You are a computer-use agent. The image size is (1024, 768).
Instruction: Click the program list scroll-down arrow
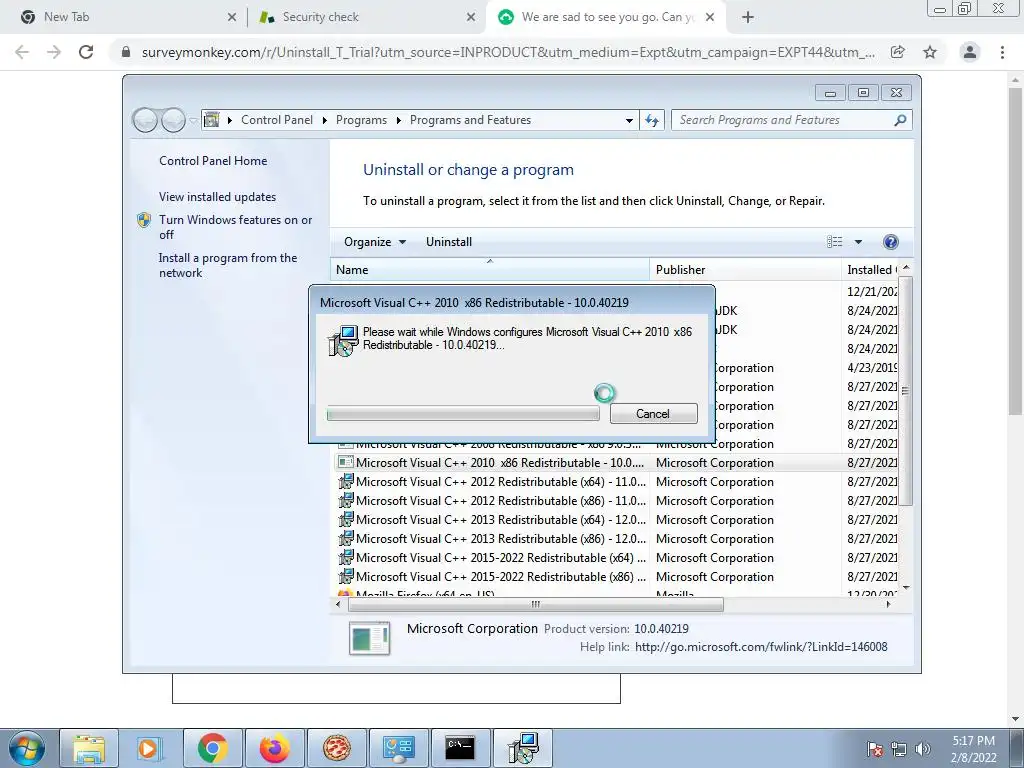coord(906,588)
